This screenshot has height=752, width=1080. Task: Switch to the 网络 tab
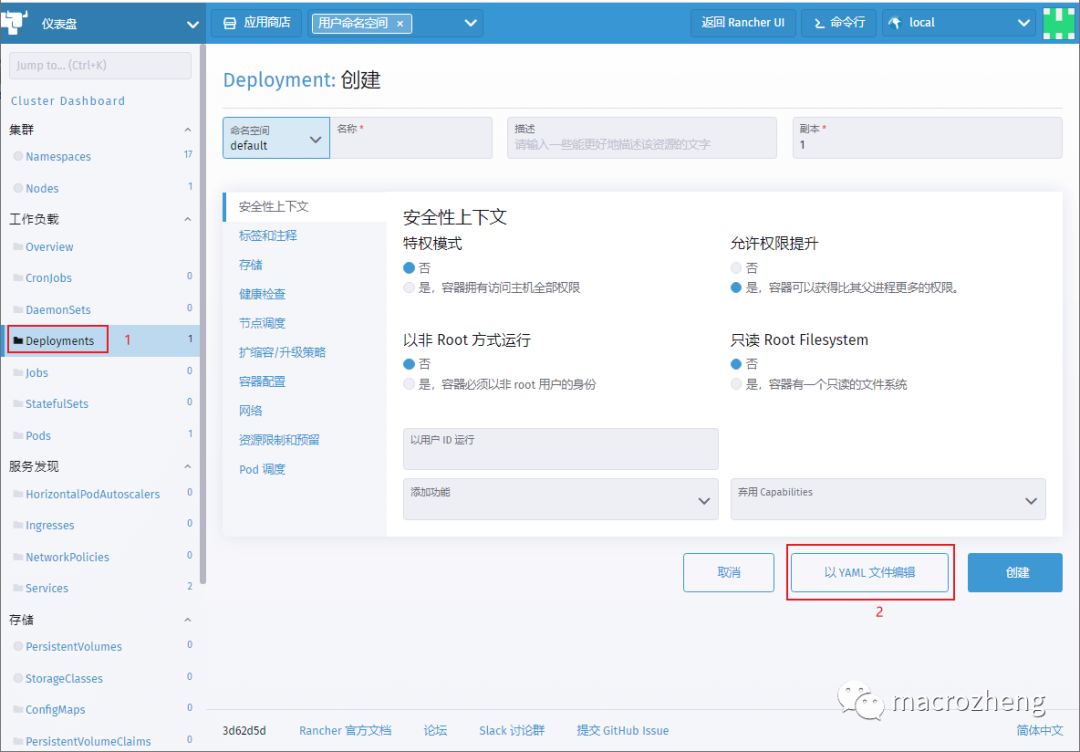251,410
